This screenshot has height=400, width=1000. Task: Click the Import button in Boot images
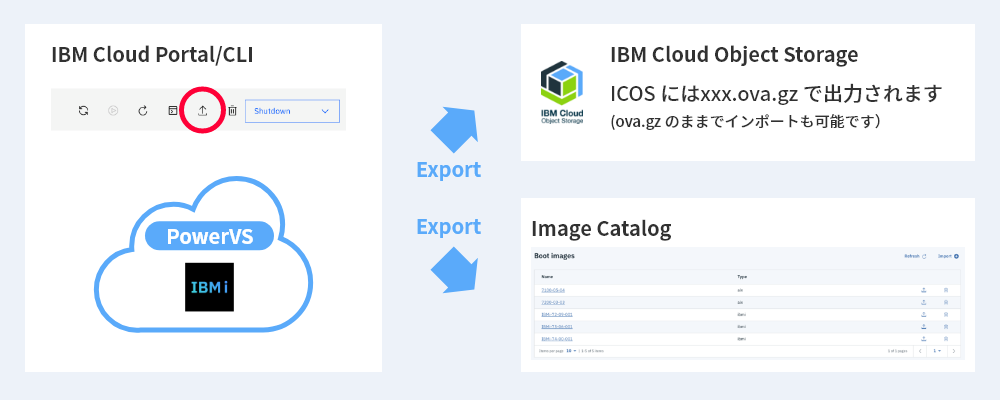click(x=948, y=256)
